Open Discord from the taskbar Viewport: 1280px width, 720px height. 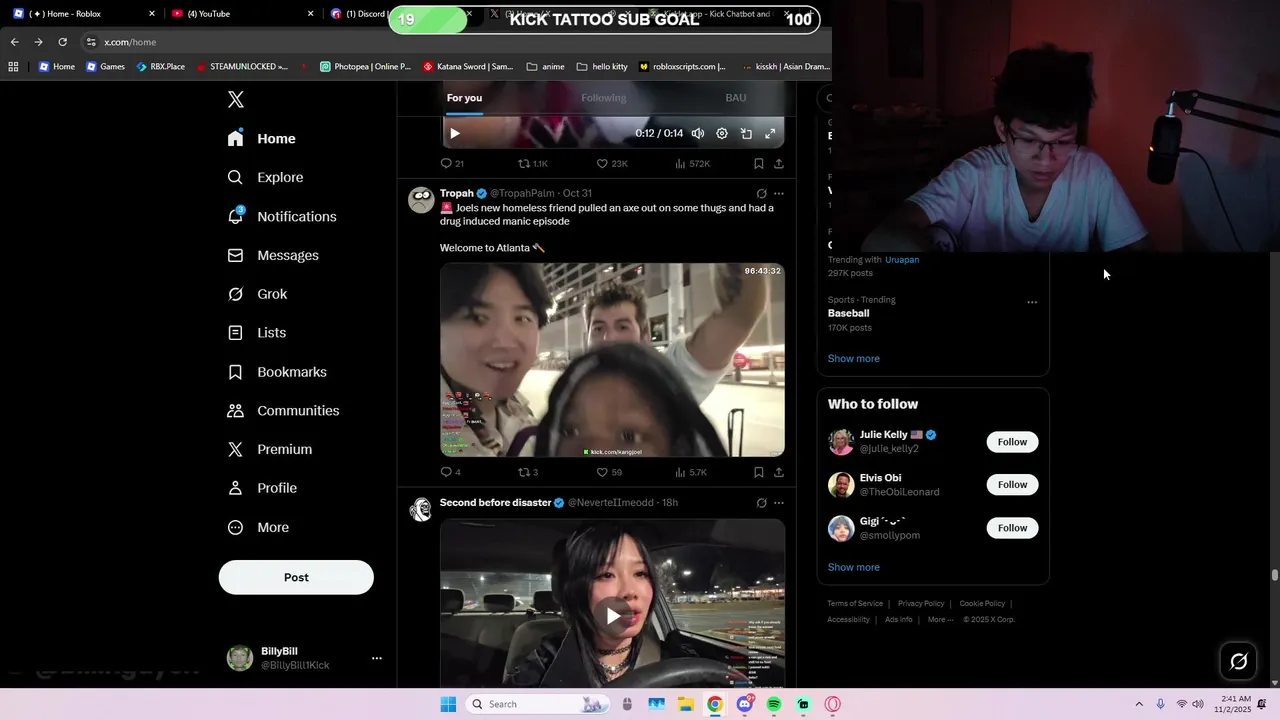click(744, 704)
